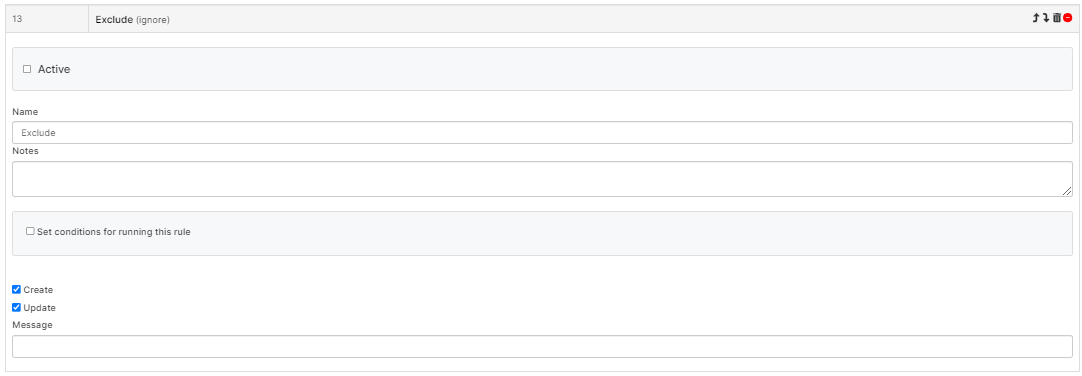Tick the Set conditions for running this rule checkbox
This screenshot has width=1082, height=376.
click(x=30, y=231)
